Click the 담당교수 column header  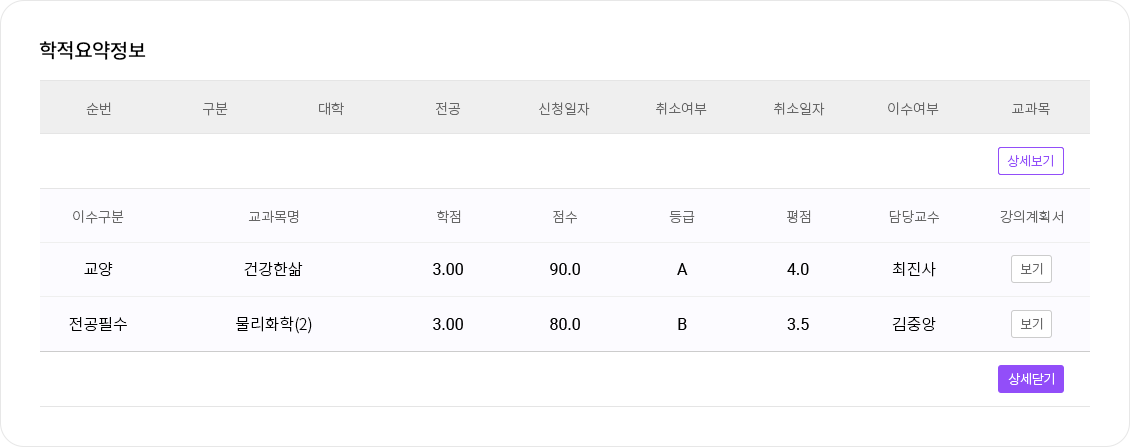pyautogui.click(x=914, y=216)
